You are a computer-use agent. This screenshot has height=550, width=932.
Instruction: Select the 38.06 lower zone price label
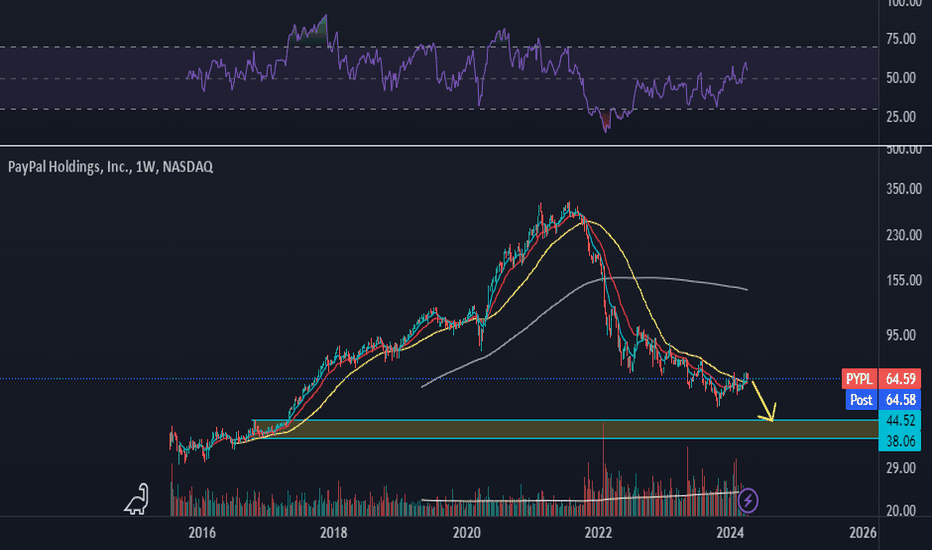click(x=900, y=441)
